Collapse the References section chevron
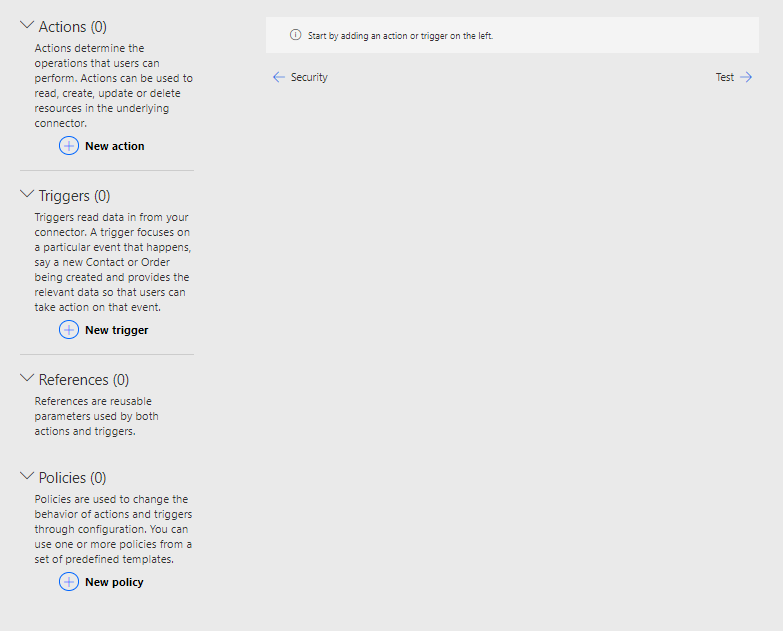This screenshot has width=783, height=631. [27, 379]
